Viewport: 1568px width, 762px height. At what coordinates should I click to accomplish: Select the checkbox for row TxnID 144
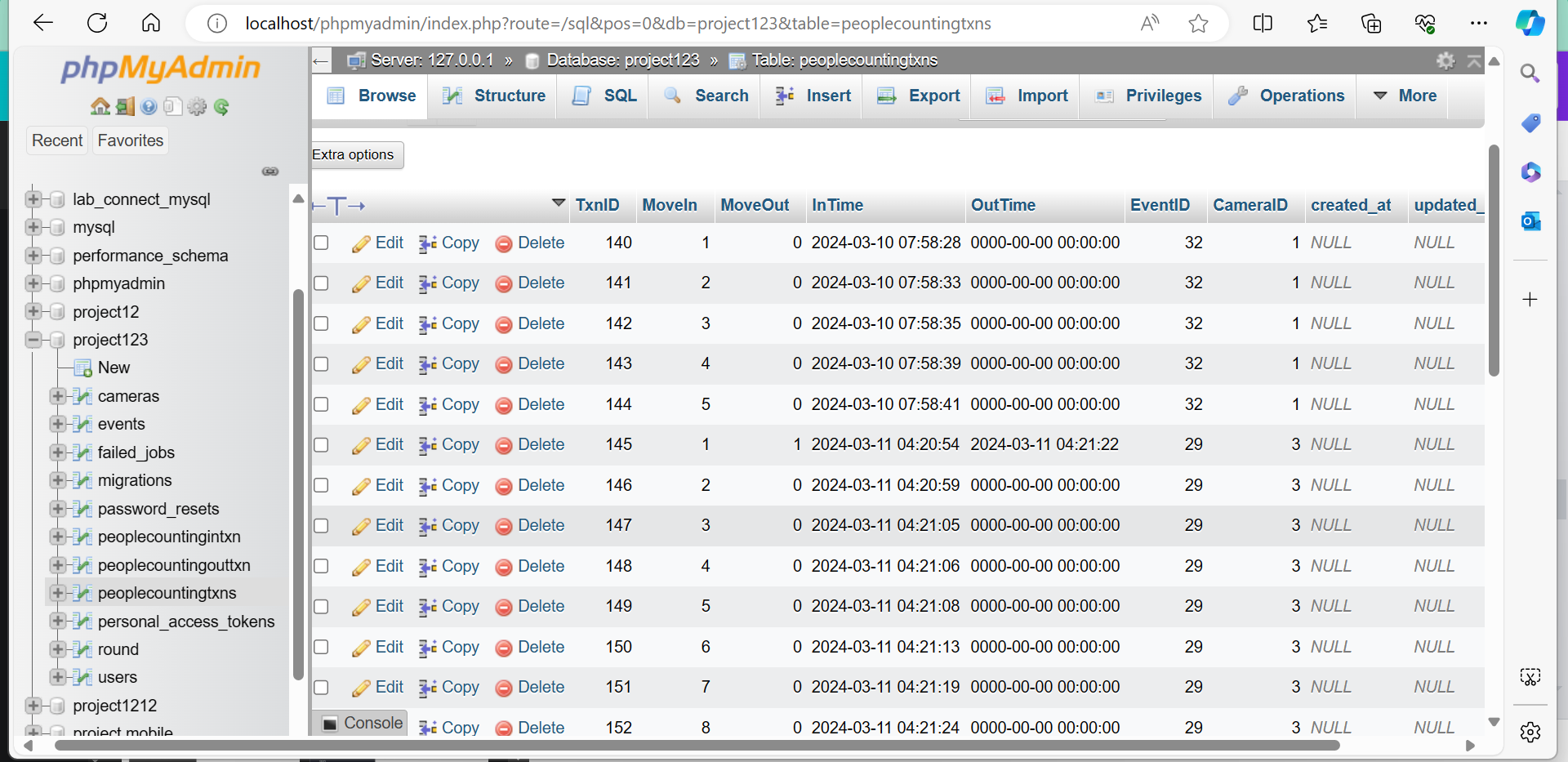pos(322,405)
